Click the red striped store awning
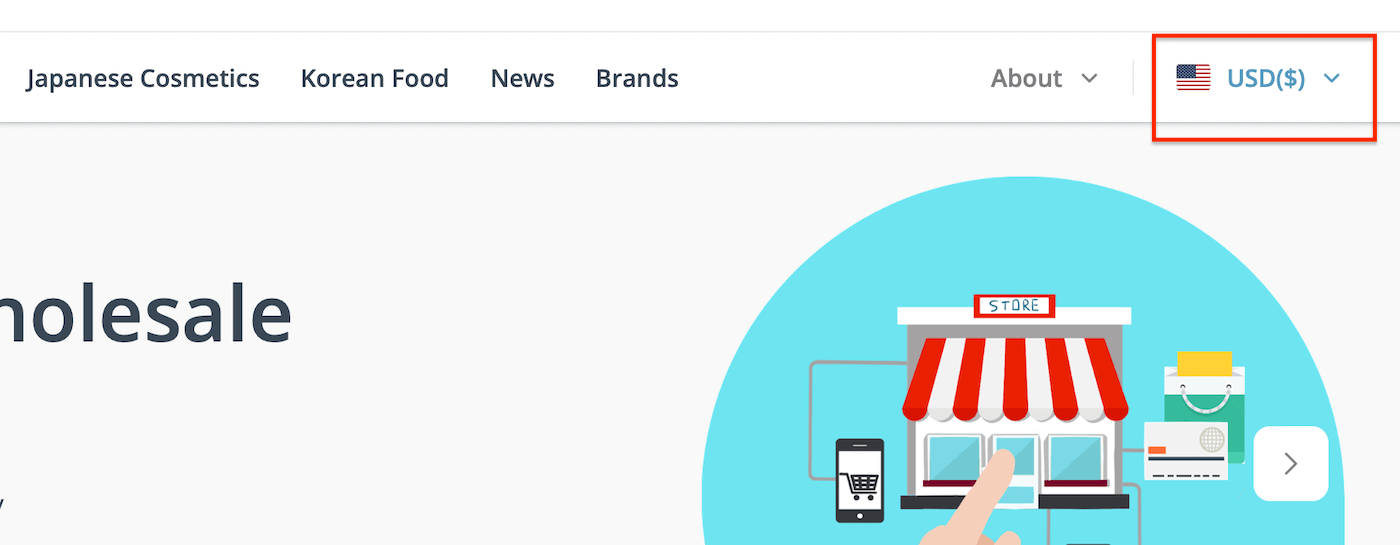 coord(1015,380)
